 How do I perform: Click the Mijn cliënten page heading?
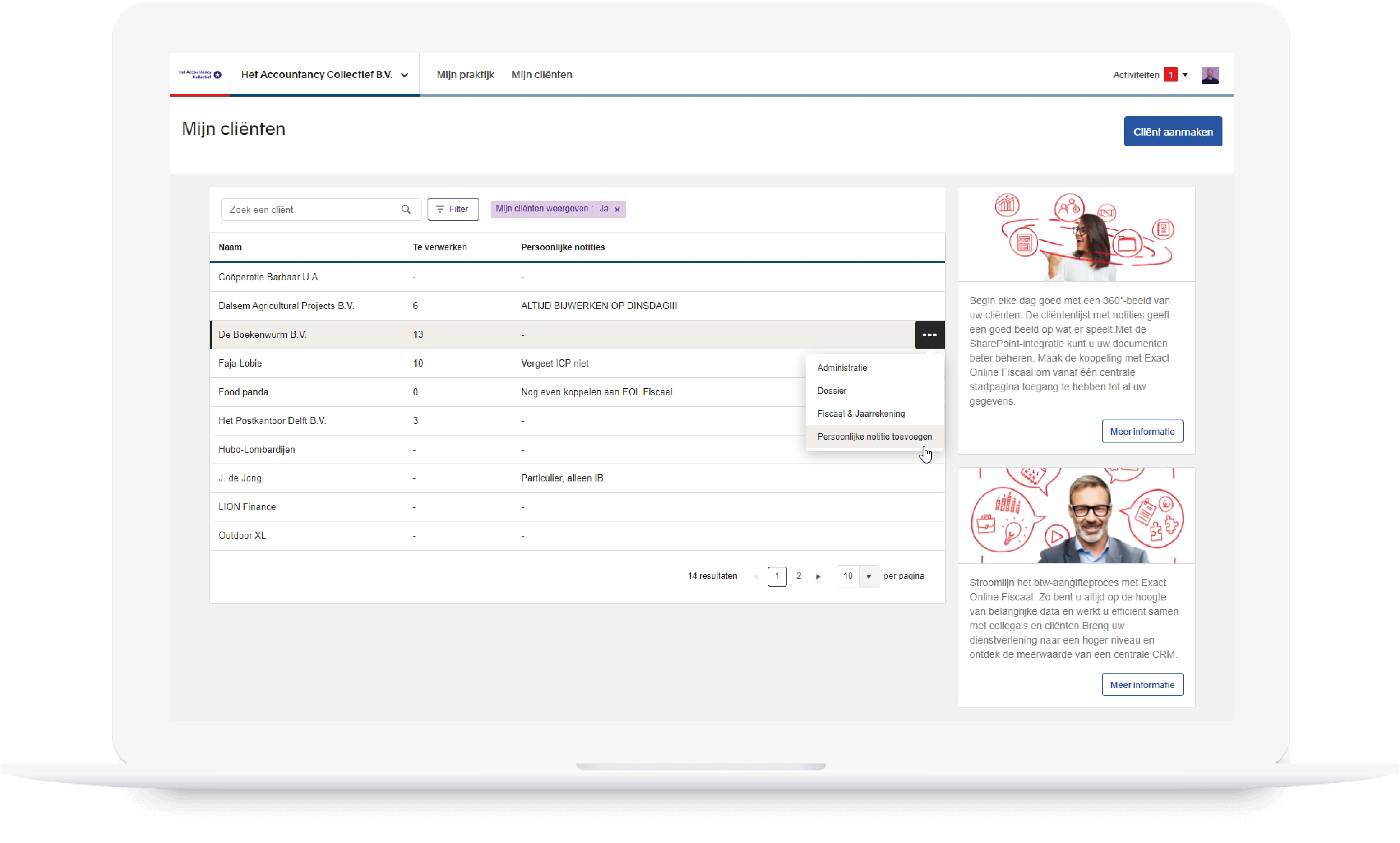[x=234, y=129]
